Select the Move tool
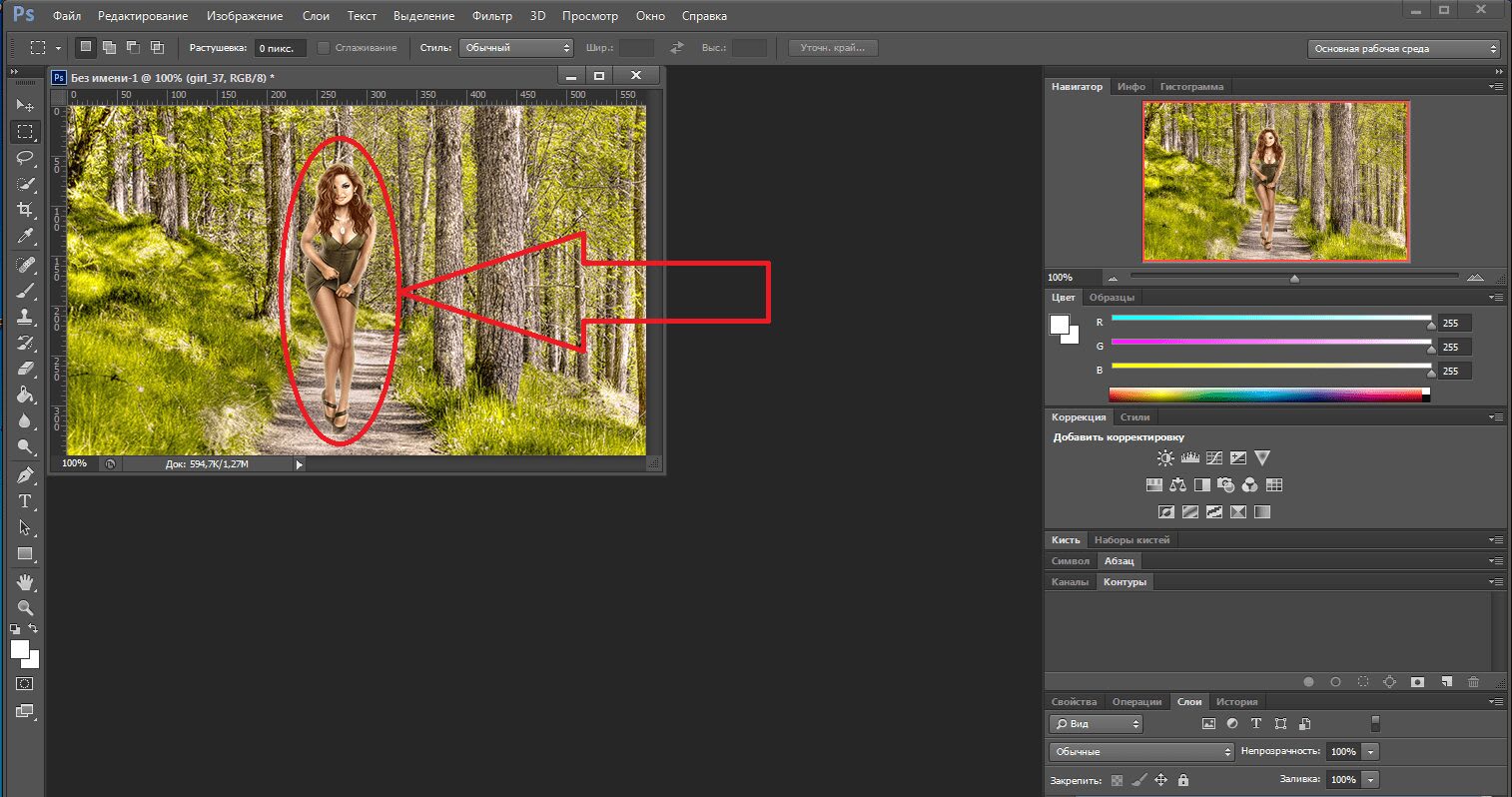Image resolution: width=1512 pixels, height=797 pixels. click(x=25, y=105)
